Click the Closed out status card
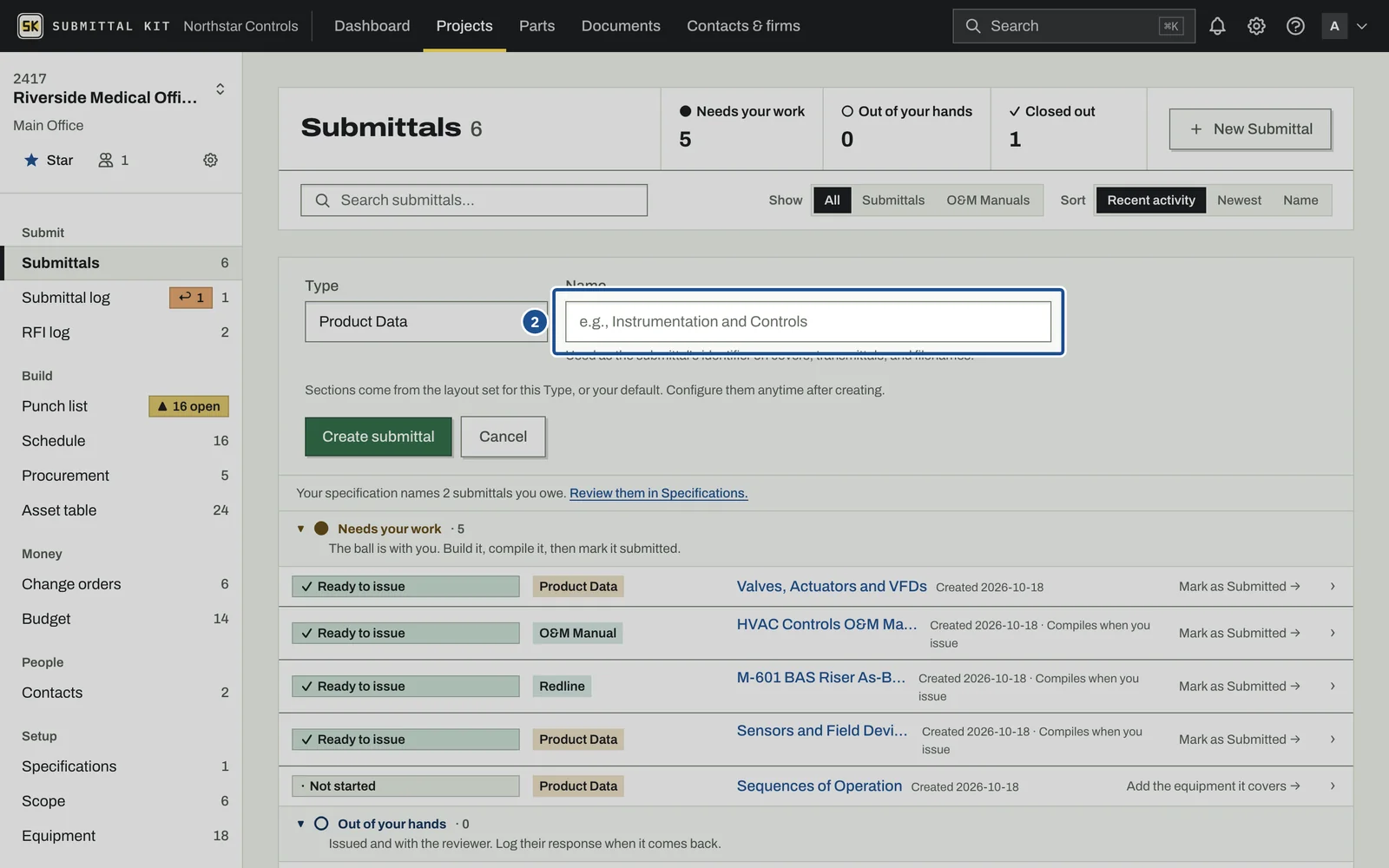The image size is (1389, 868). click(1069, 128)
